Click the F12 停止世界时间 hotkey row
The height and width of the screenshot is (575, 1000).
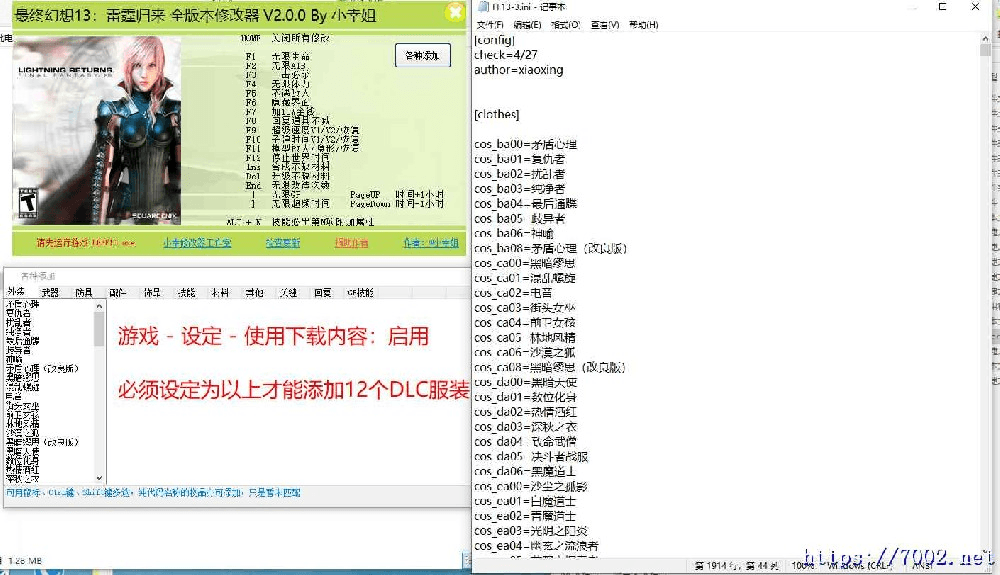pos(288,157)
